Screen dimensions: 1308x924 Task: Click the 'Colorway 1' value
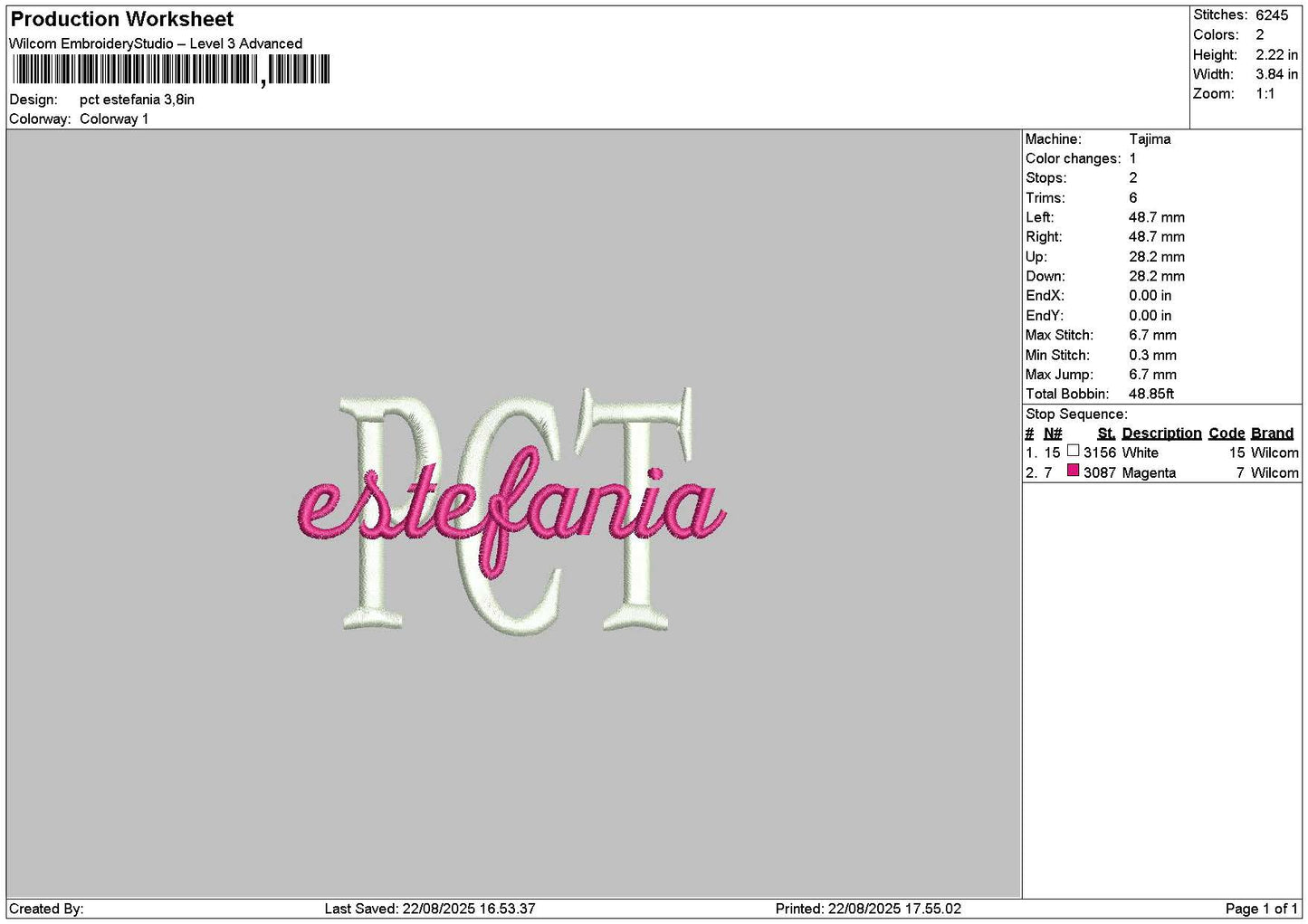114,119
